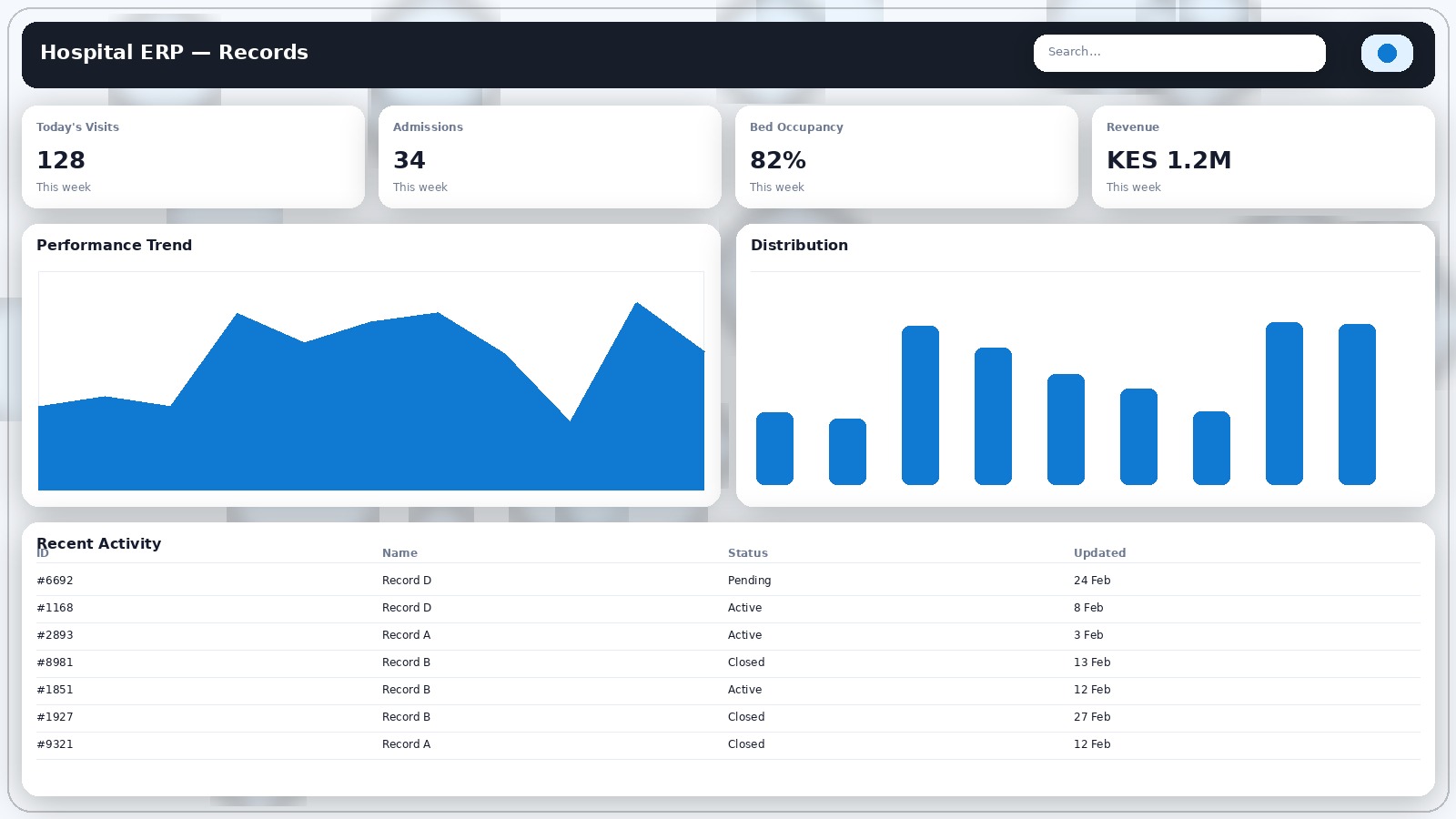
Task: Click the 27 Feb updated date cell
Action: [1092, 716]
